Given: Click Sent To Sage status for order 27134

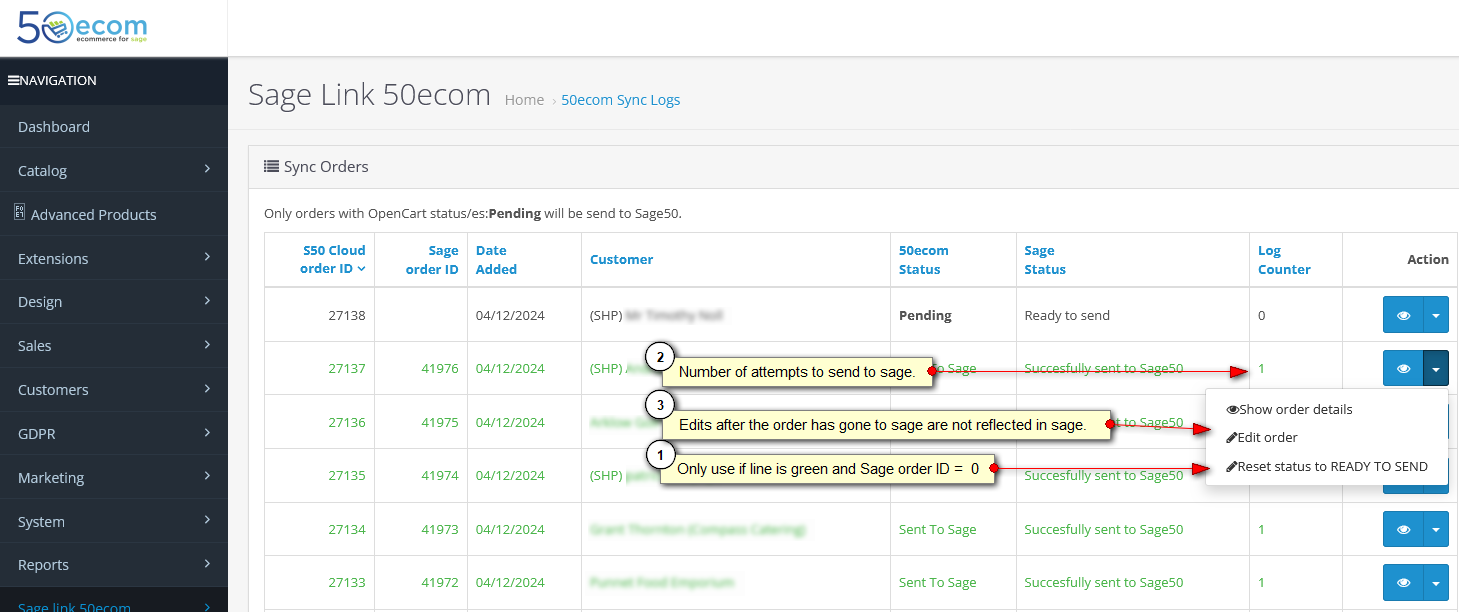Looking at the screenshot, I should [937, 529].
